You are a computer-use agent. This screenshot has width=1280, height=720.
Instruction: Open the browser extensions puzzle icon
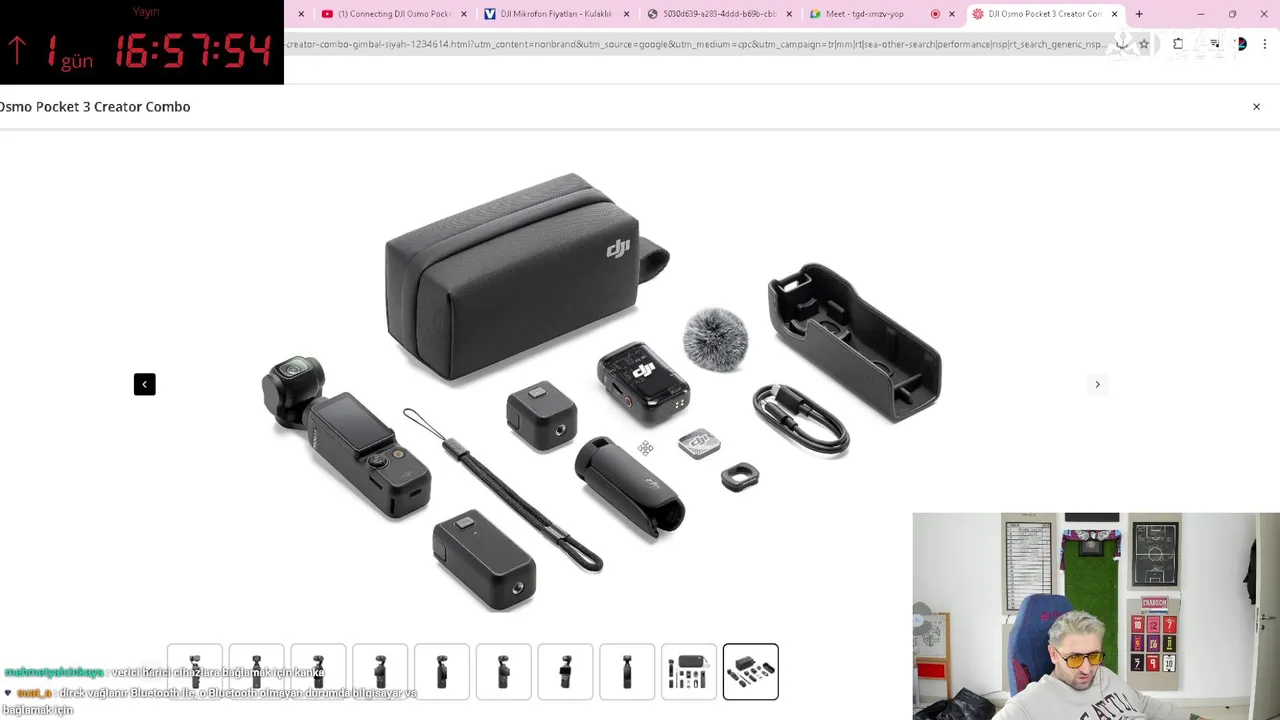click(1178, 44)
